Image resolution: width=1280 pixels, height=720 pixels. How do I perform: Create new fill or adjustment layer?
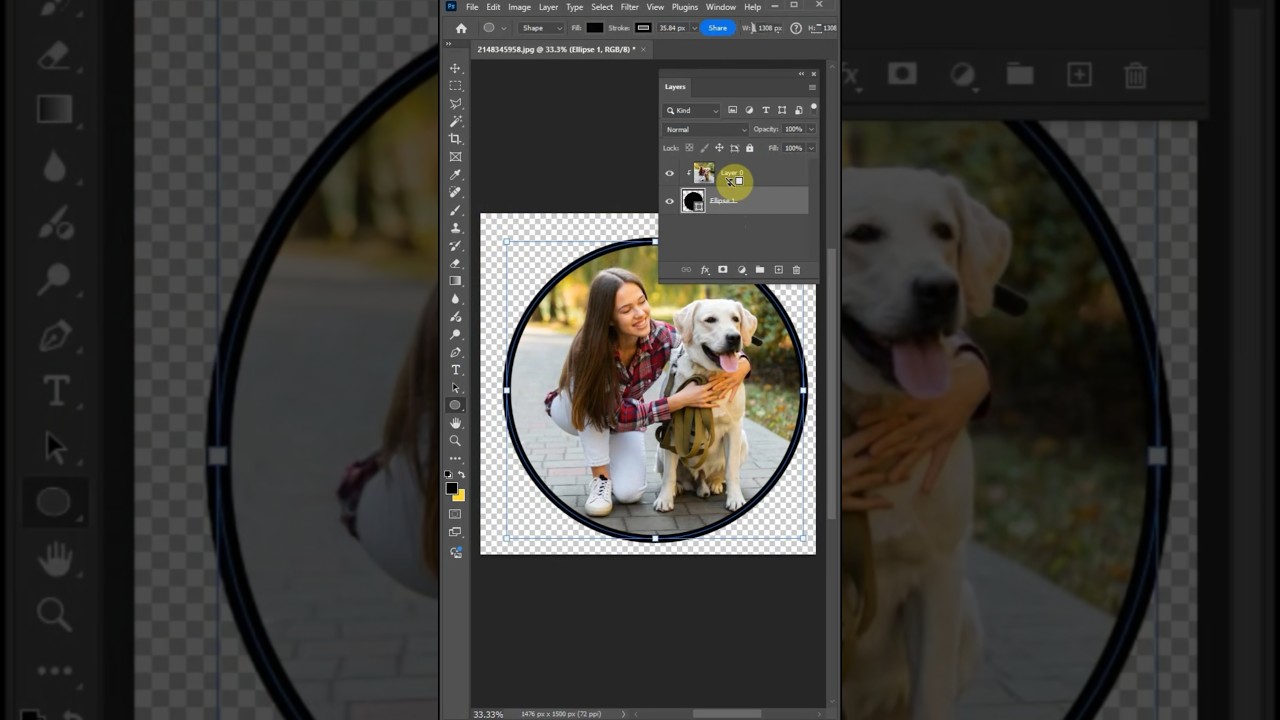pos(741,270)
